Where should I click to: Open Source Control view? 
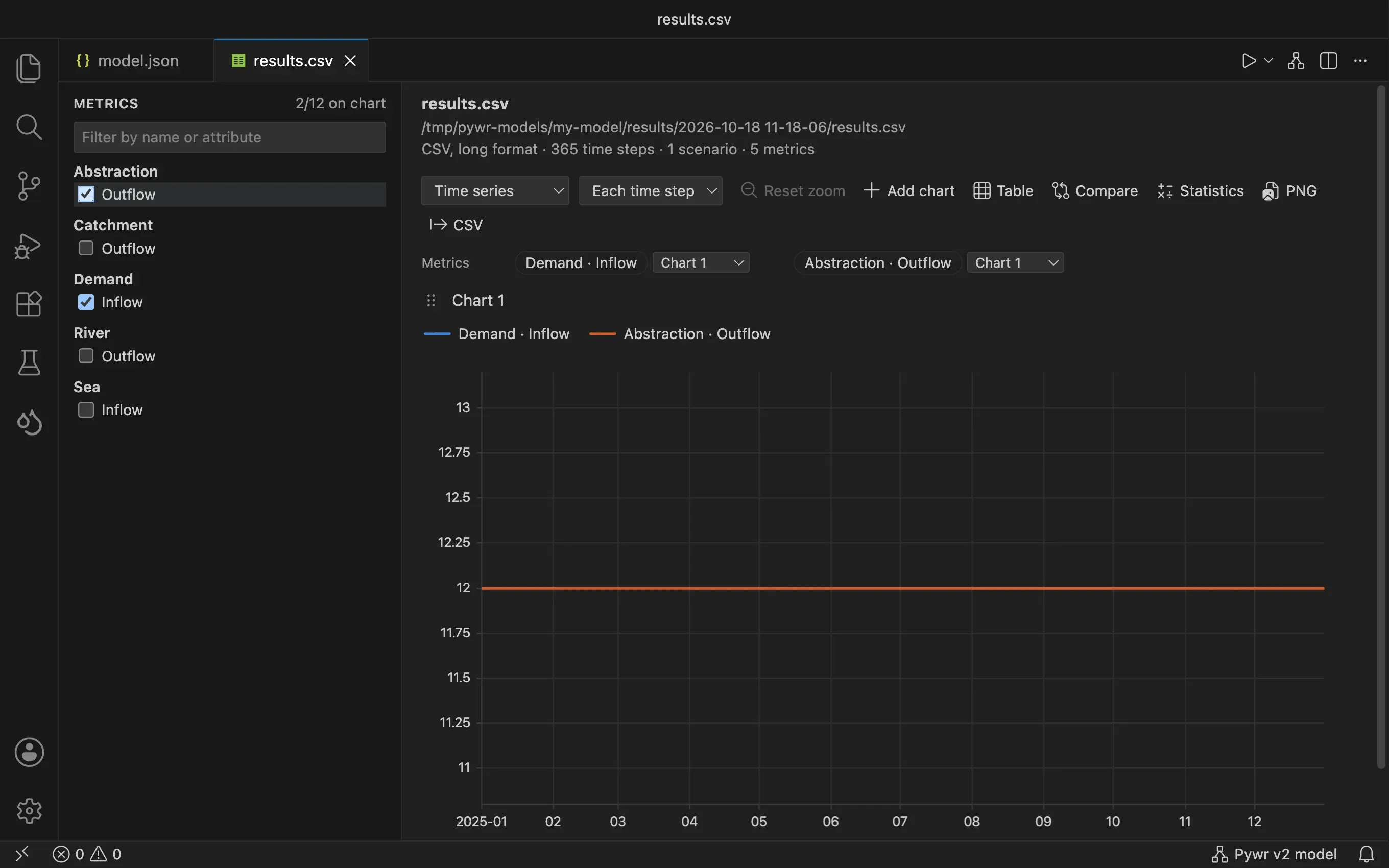(x=29, y=186)
